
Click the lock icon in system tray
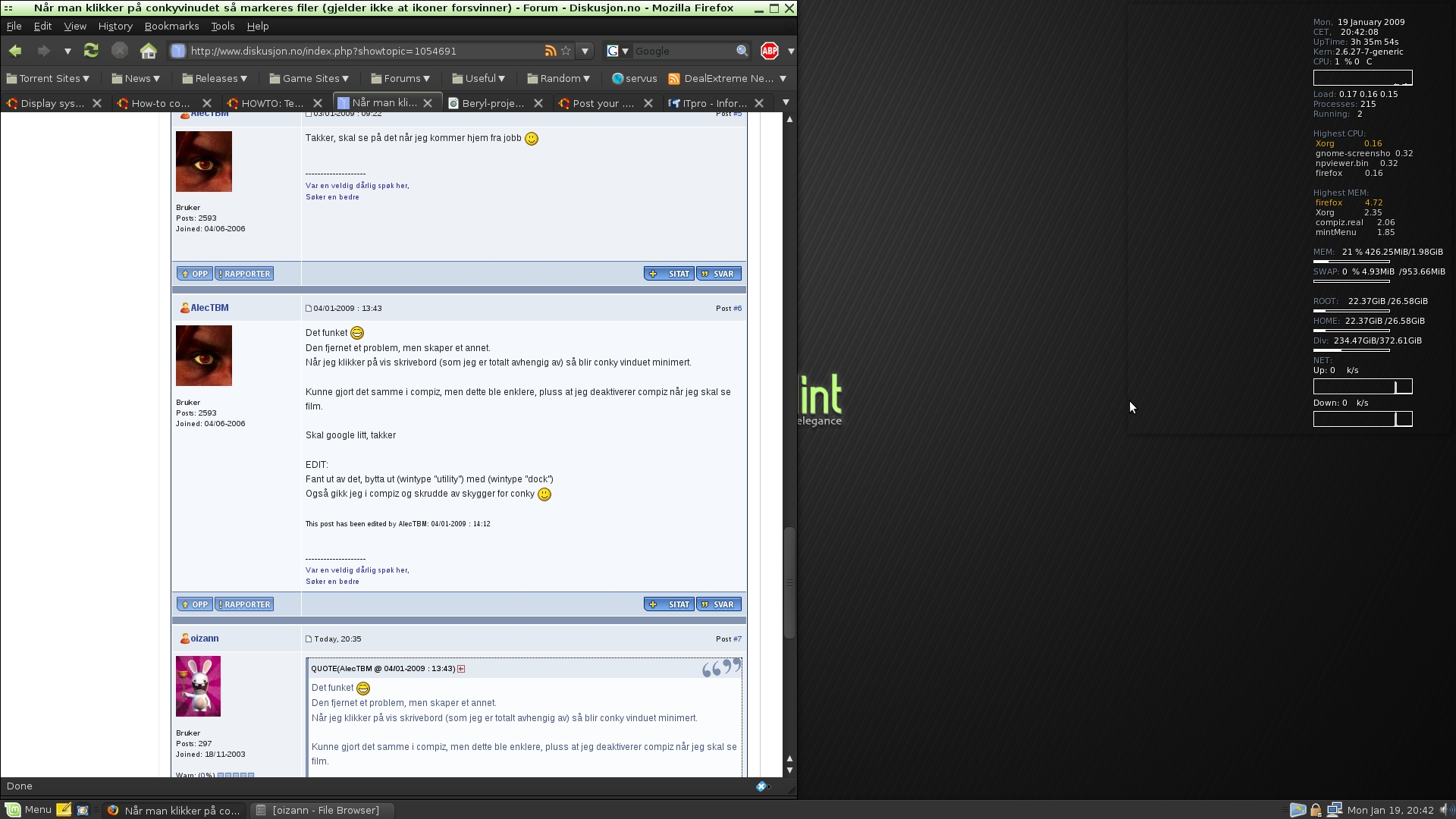click(x=1316, y=810)
